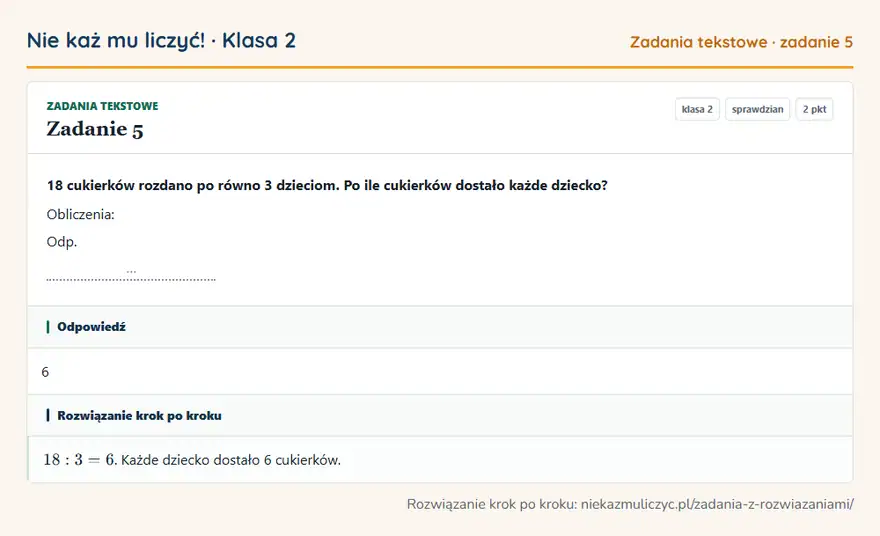Click the 'Obliczenia:' label
880x536 pixels.
[x=80, y=214]
